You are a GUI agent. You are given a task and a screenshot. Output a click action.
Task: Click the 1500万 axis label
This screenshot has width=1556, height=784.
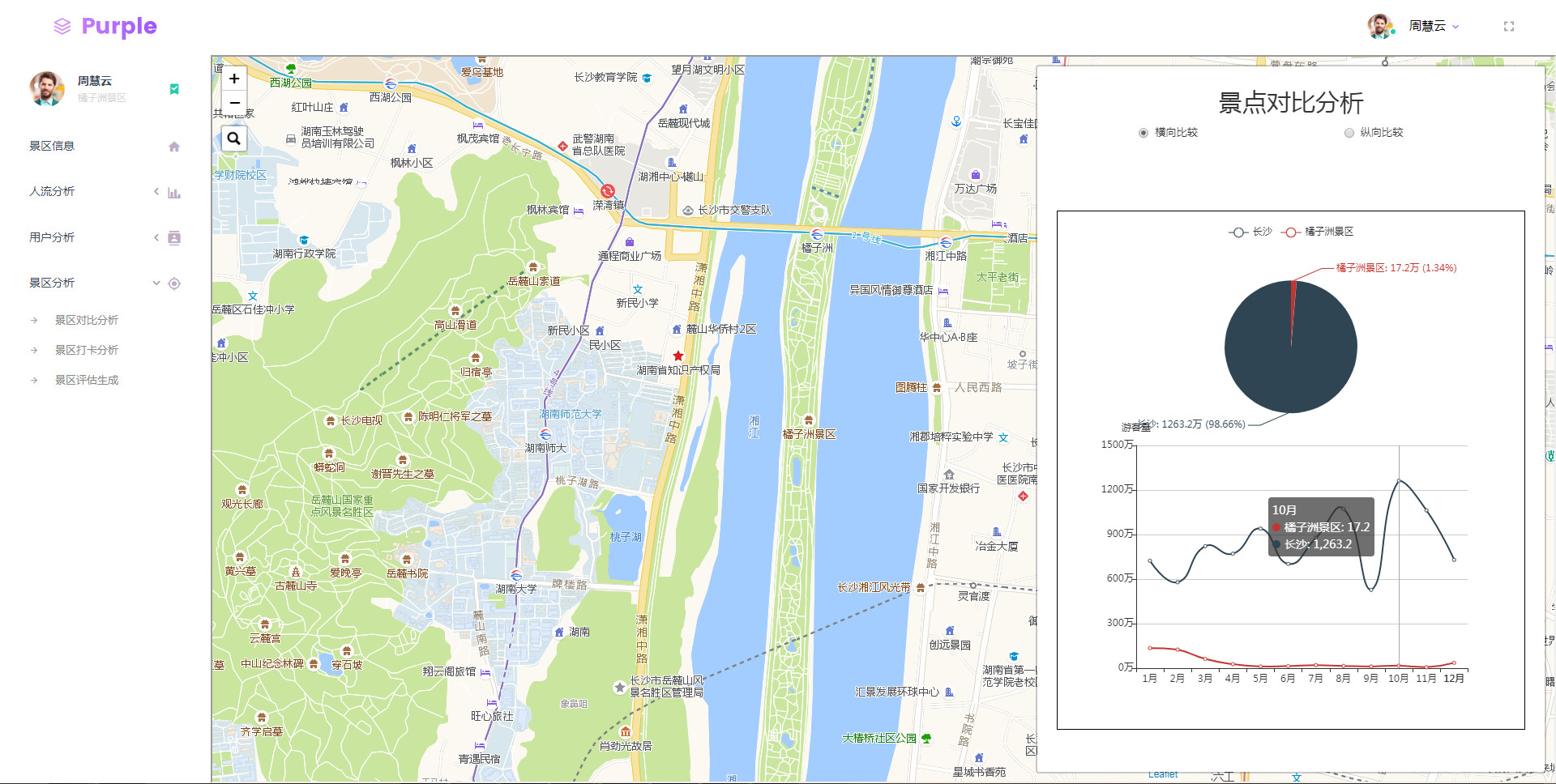[1118, 445]
